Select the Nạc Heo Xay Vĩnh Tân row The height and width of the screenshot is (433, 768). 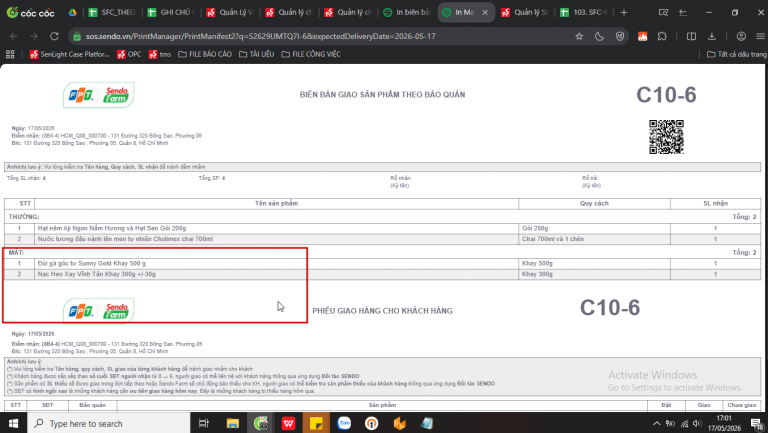pyautogui.click(x=382, y=274)
